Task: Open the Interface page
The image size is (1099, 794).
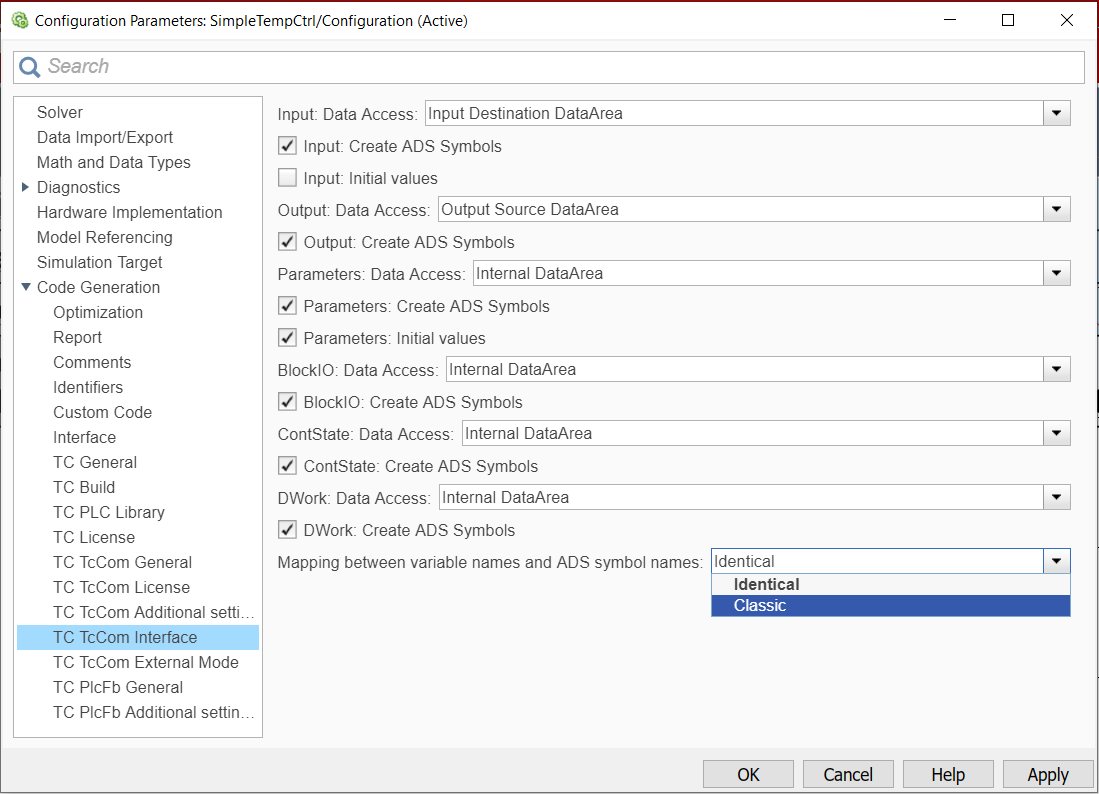Action: (84, 437)
